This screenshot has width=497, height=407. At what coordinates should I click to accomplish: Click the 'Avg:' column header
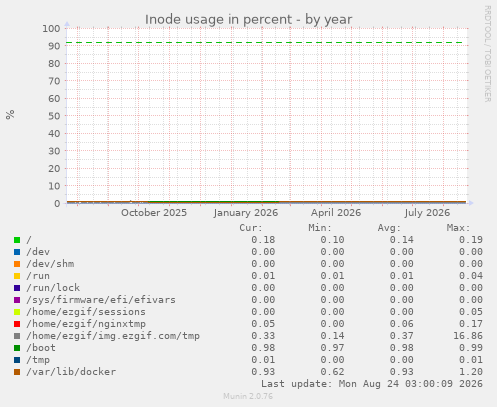click(x=389, y=228)
